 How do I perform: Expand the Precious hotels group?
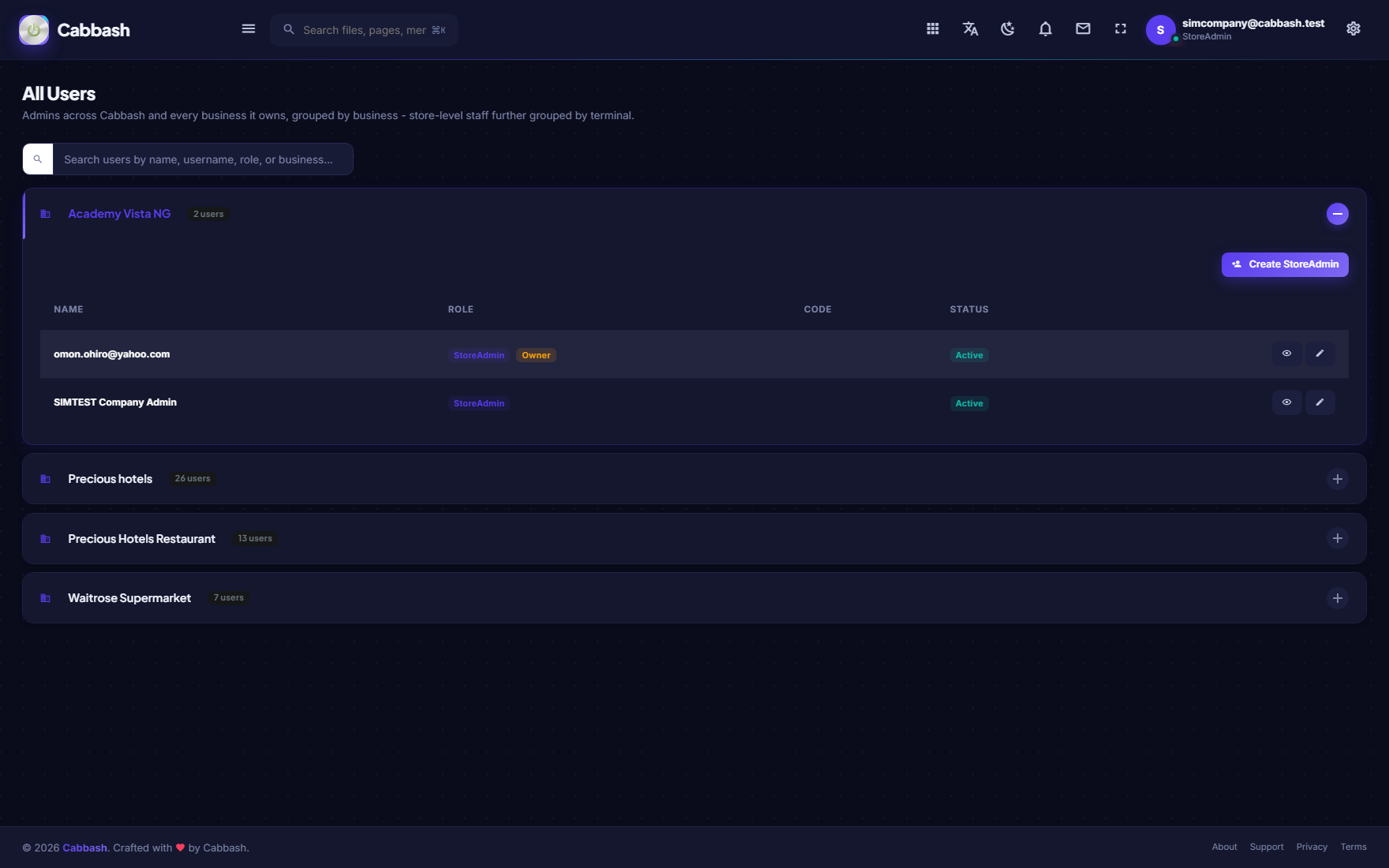click(x=1338, y=479)
